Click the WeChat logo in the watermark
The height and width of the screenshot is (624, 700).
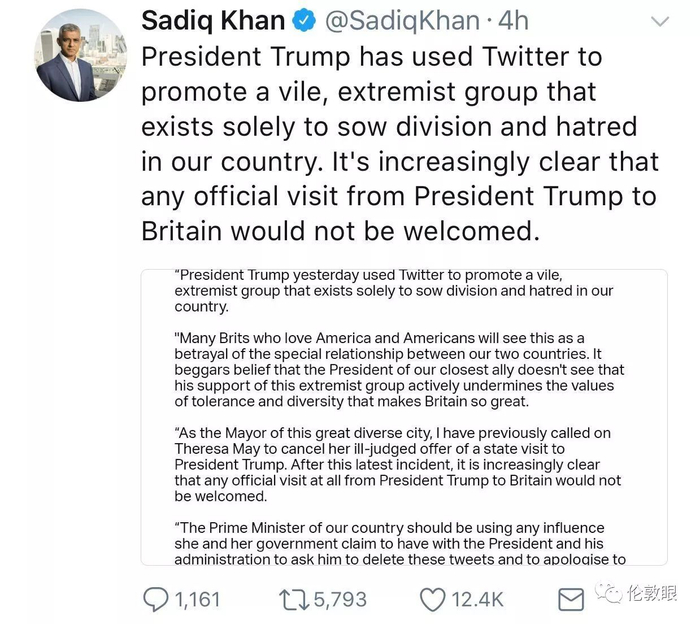coord(611,596)
